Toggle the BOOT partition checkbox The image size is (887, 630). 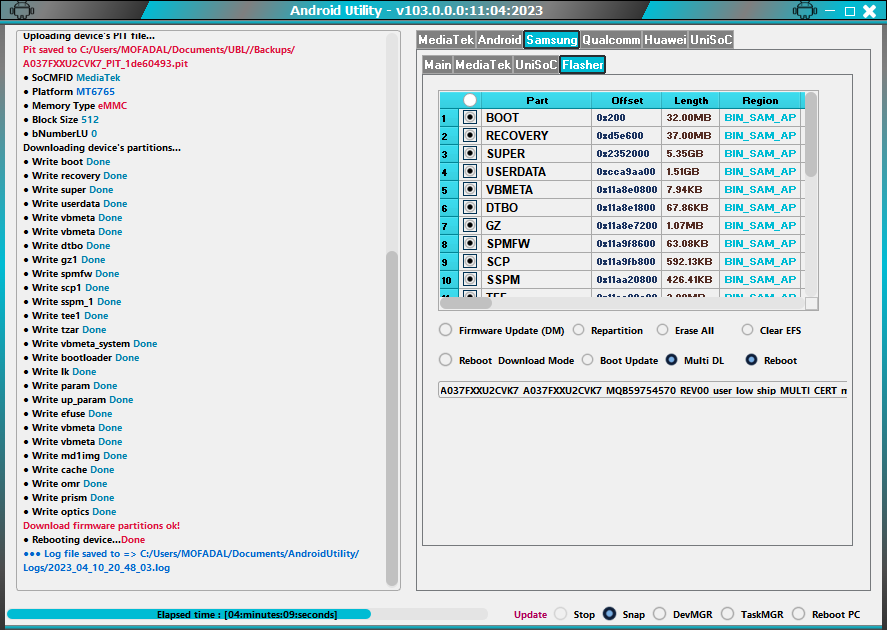click(x=470, y=117)
